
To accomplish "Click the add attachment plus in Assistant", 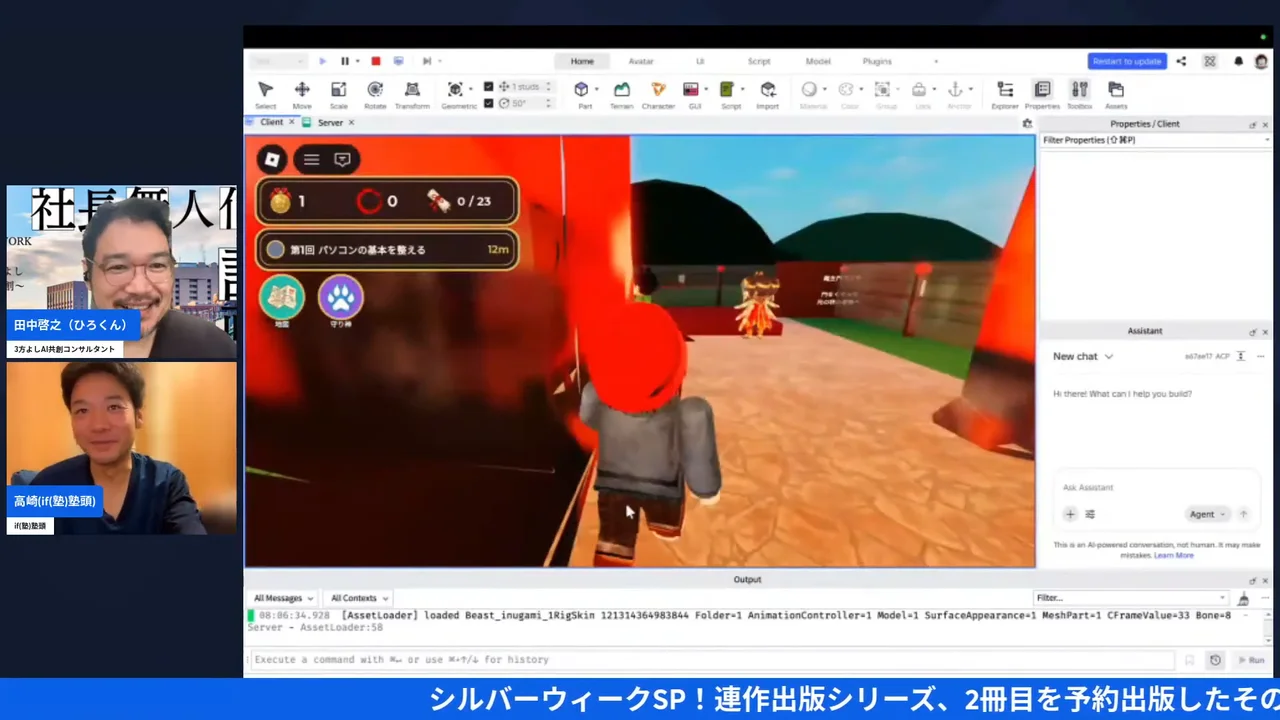I will coord(1070,514).
